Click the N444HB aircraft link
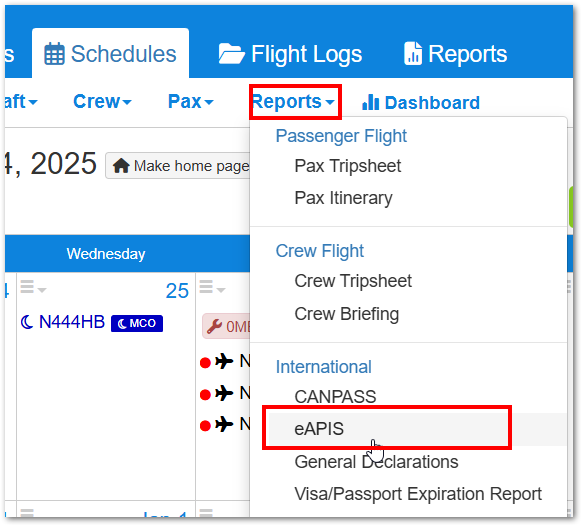The width and height of the screenshot is (582, 526). click(x=72, y=322)
